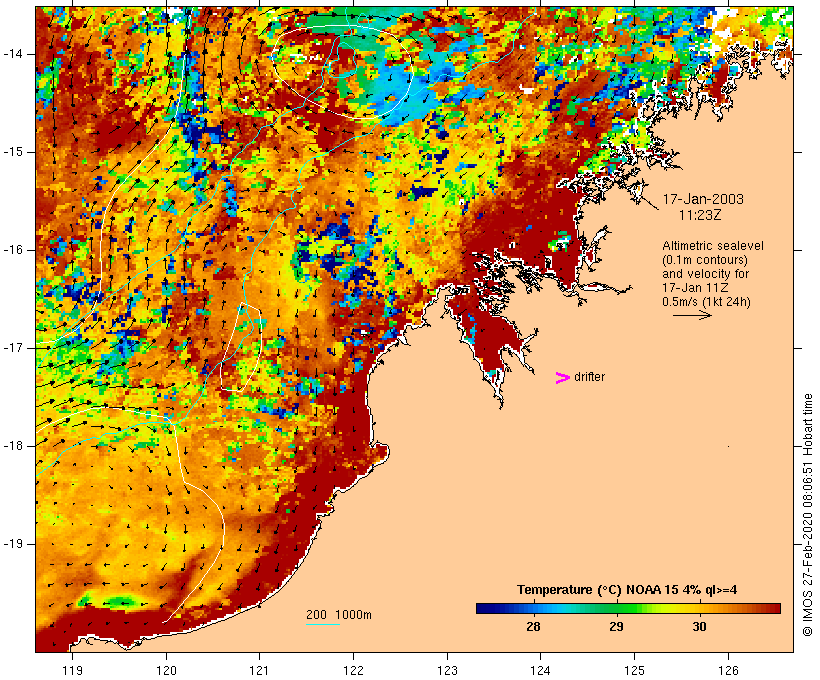Click the 'and velocity for' legend line
820x680 pixels.
tap(705, 274)
